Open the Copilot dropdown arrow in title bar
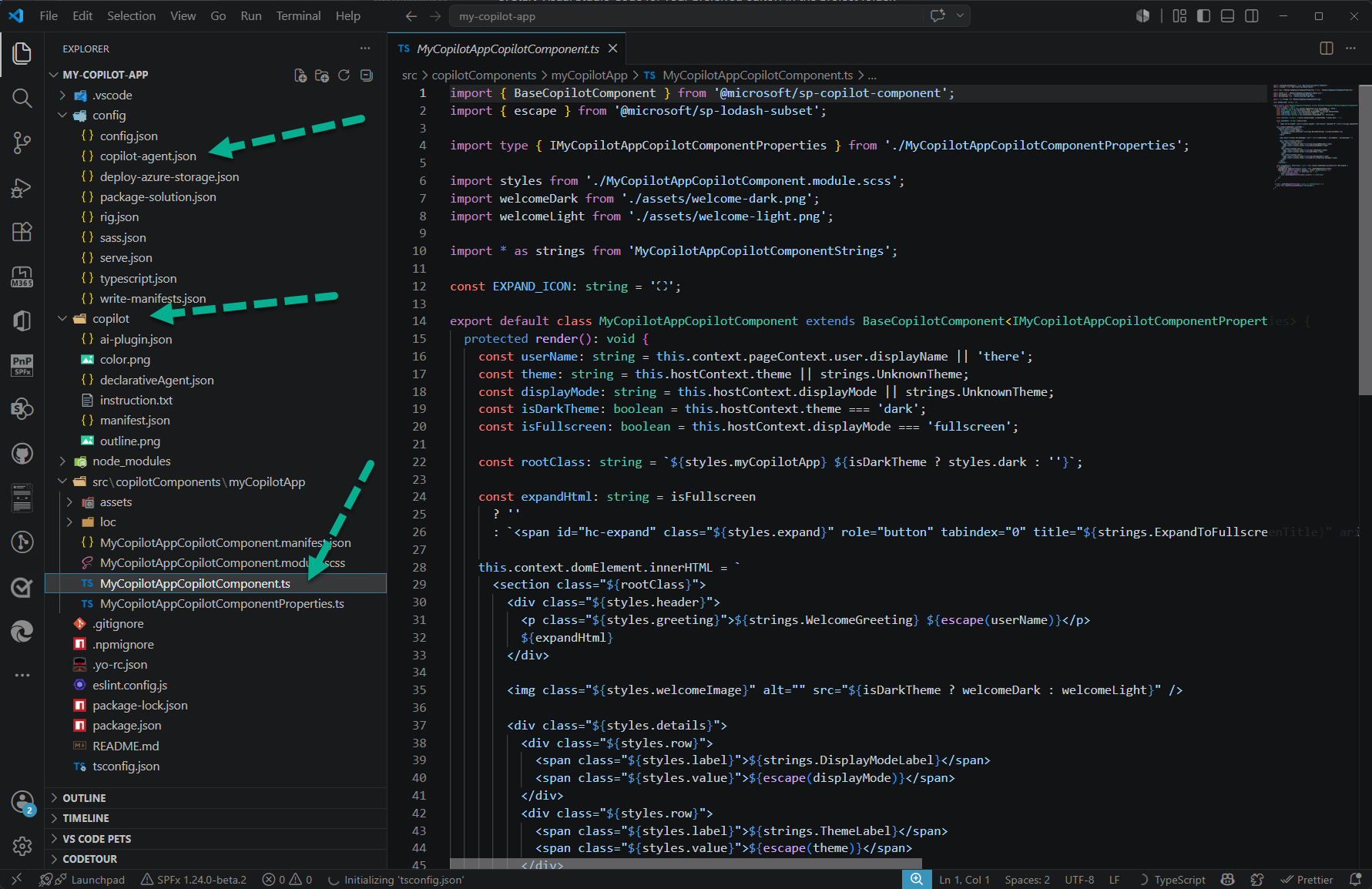 tap(960, 15)
